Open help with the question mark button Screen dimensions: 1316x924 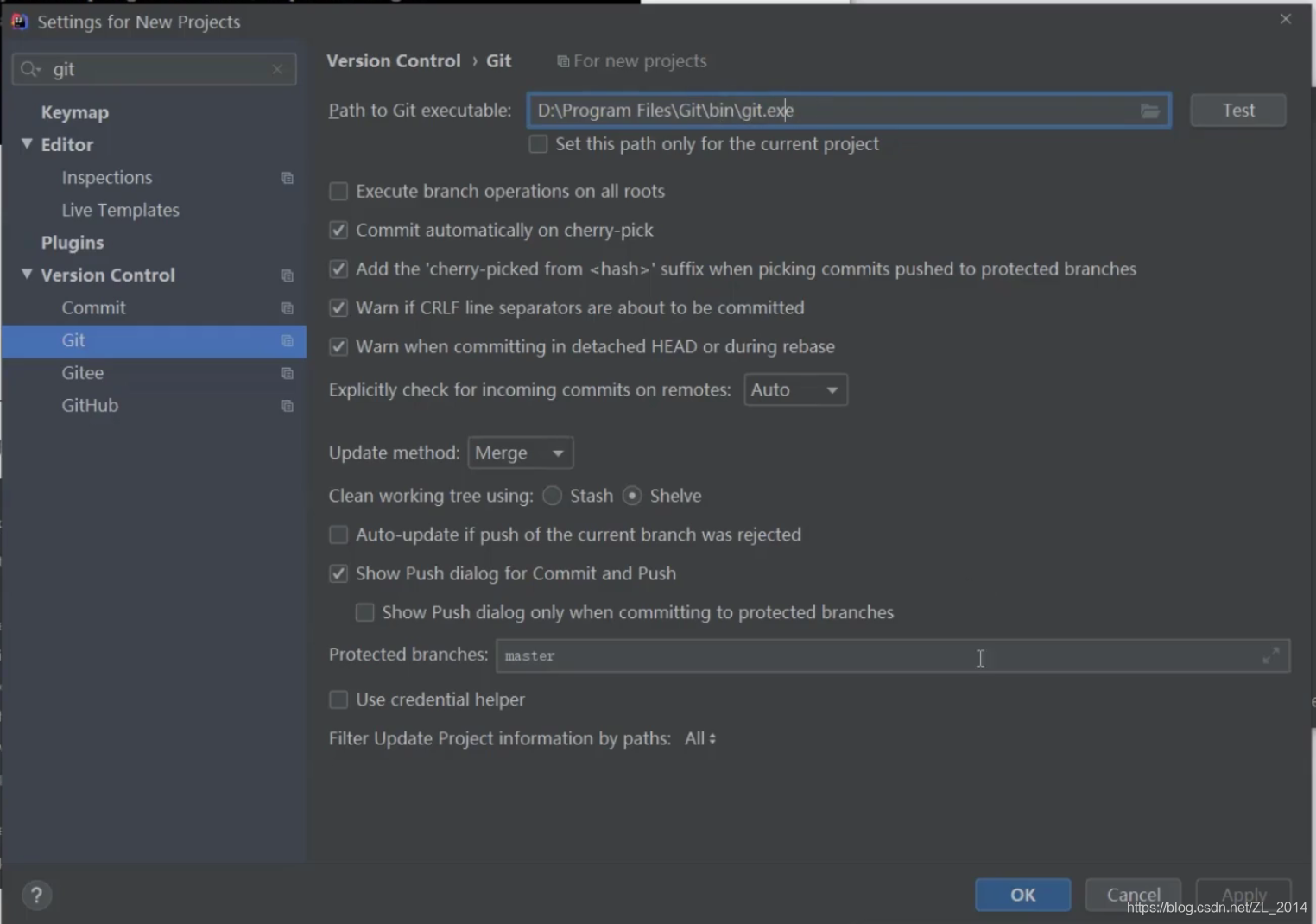pos(36,896)
